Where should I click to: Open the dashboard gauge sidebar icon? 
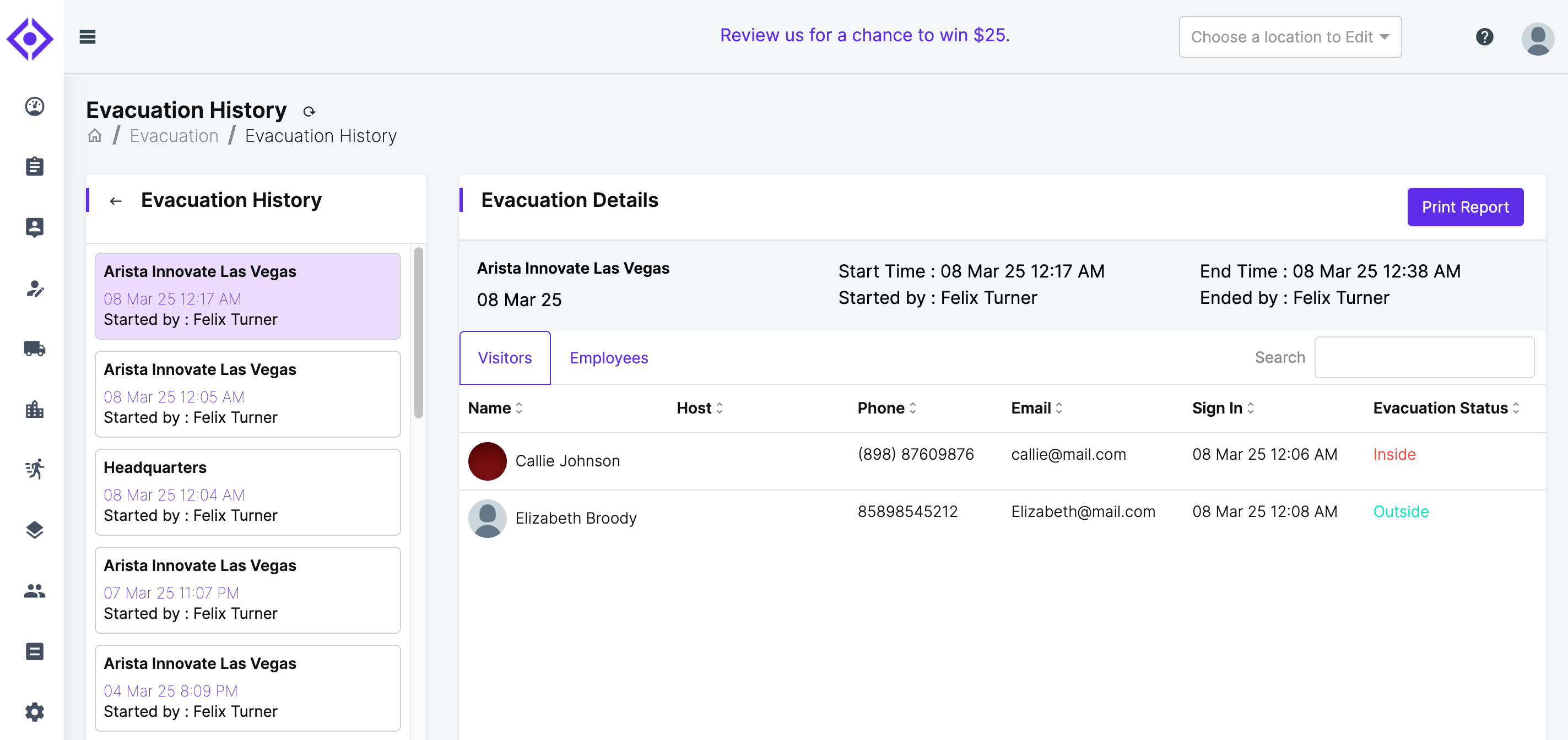[x=35, y=106]
